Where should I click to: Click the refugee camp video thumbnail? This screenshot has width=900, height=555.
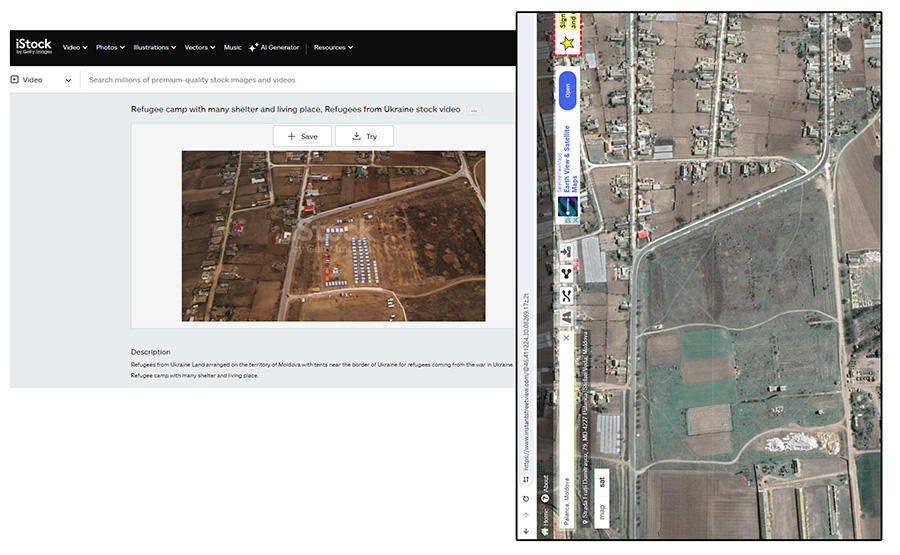(333, 236)
